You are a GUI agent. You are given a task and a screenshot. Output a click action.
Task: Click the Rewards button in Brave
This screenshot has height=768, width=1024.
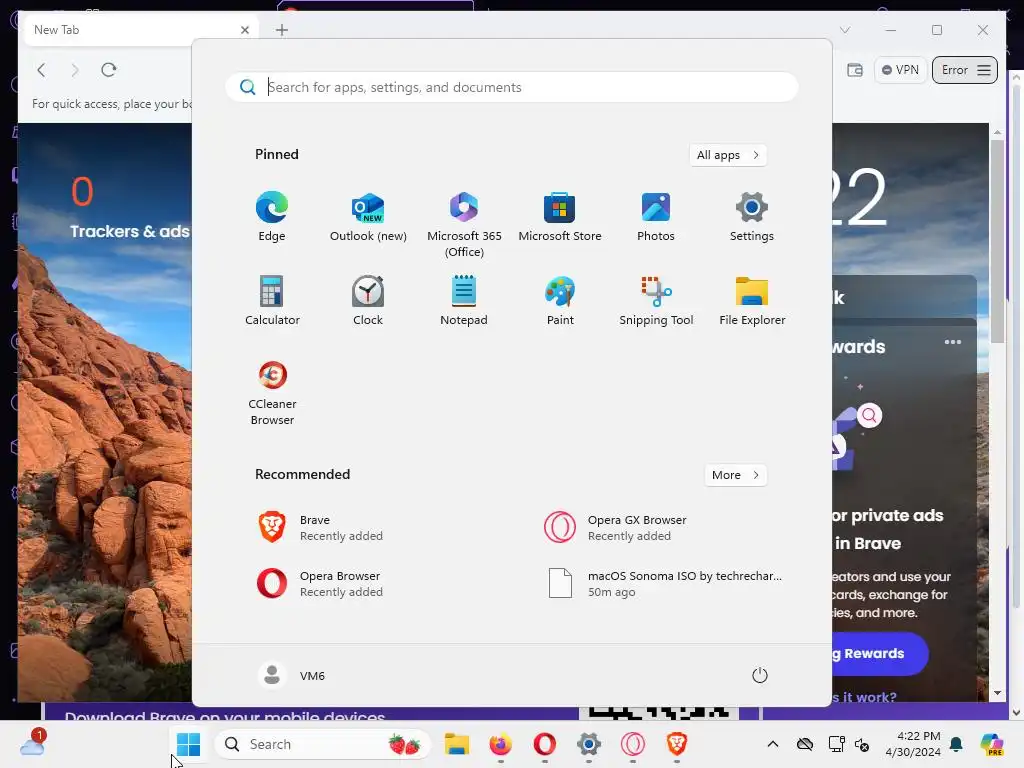pyautogui.click(x=880, y=653)
